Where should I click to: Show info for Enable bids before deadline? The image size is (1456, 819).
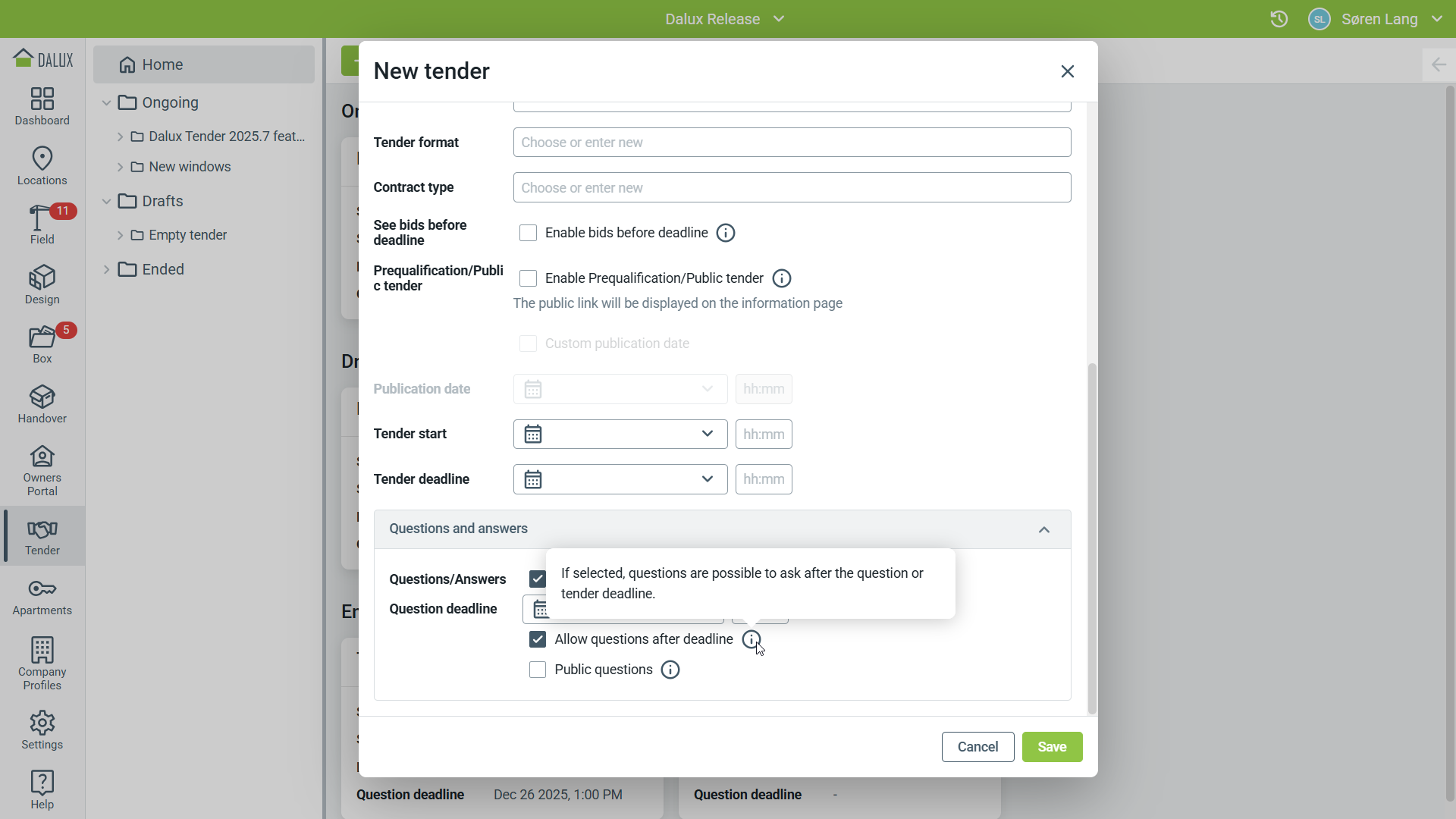[x=726, y=233]
